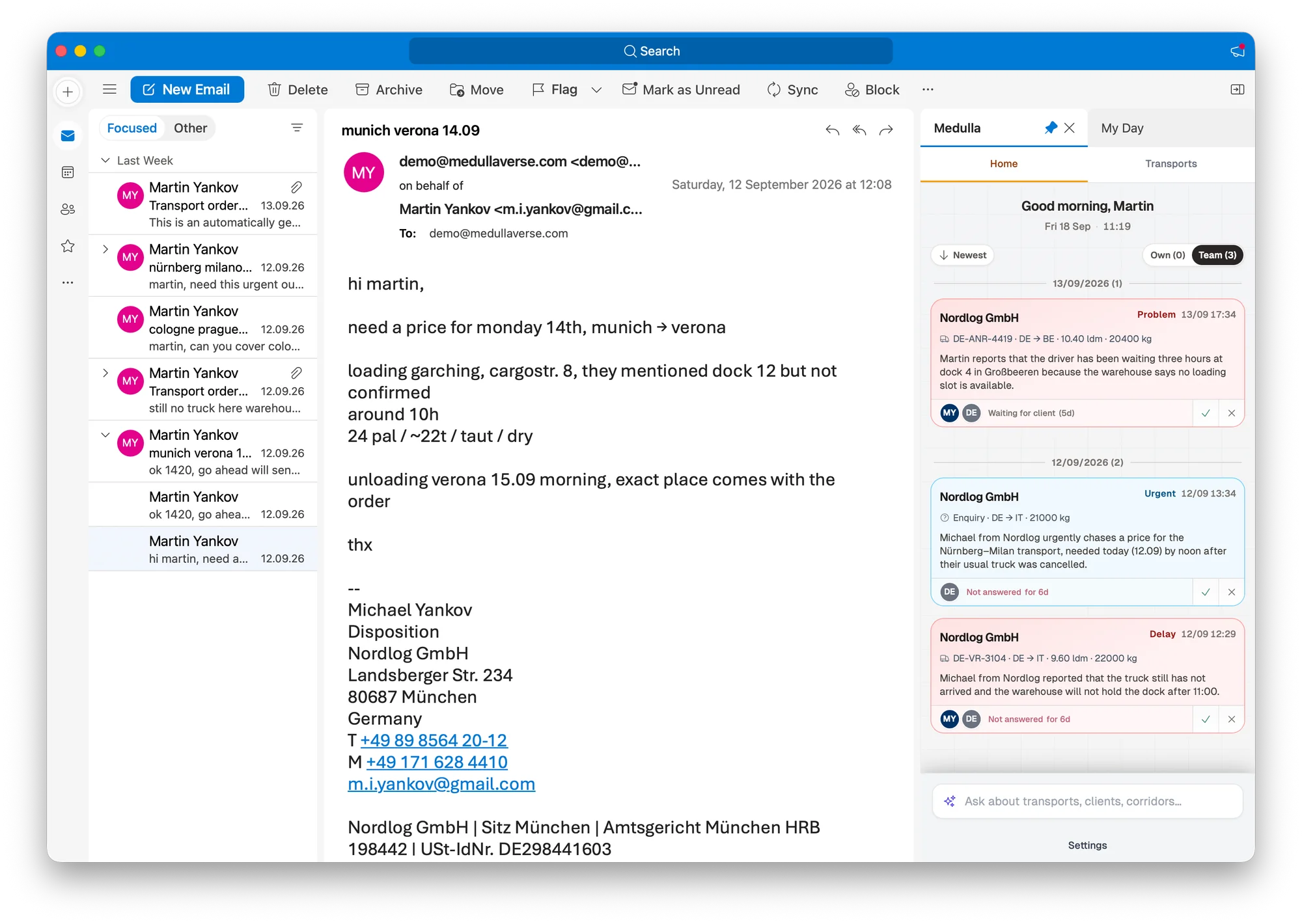Image resolution: width=1302 pixels, height=924 pixels.
Task: Open the My Day tab
Action: 1122,128
